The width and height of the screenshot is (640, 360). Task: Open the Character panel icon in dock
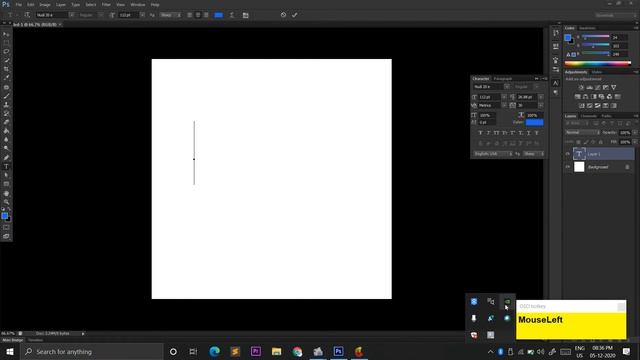coord(556,83)
